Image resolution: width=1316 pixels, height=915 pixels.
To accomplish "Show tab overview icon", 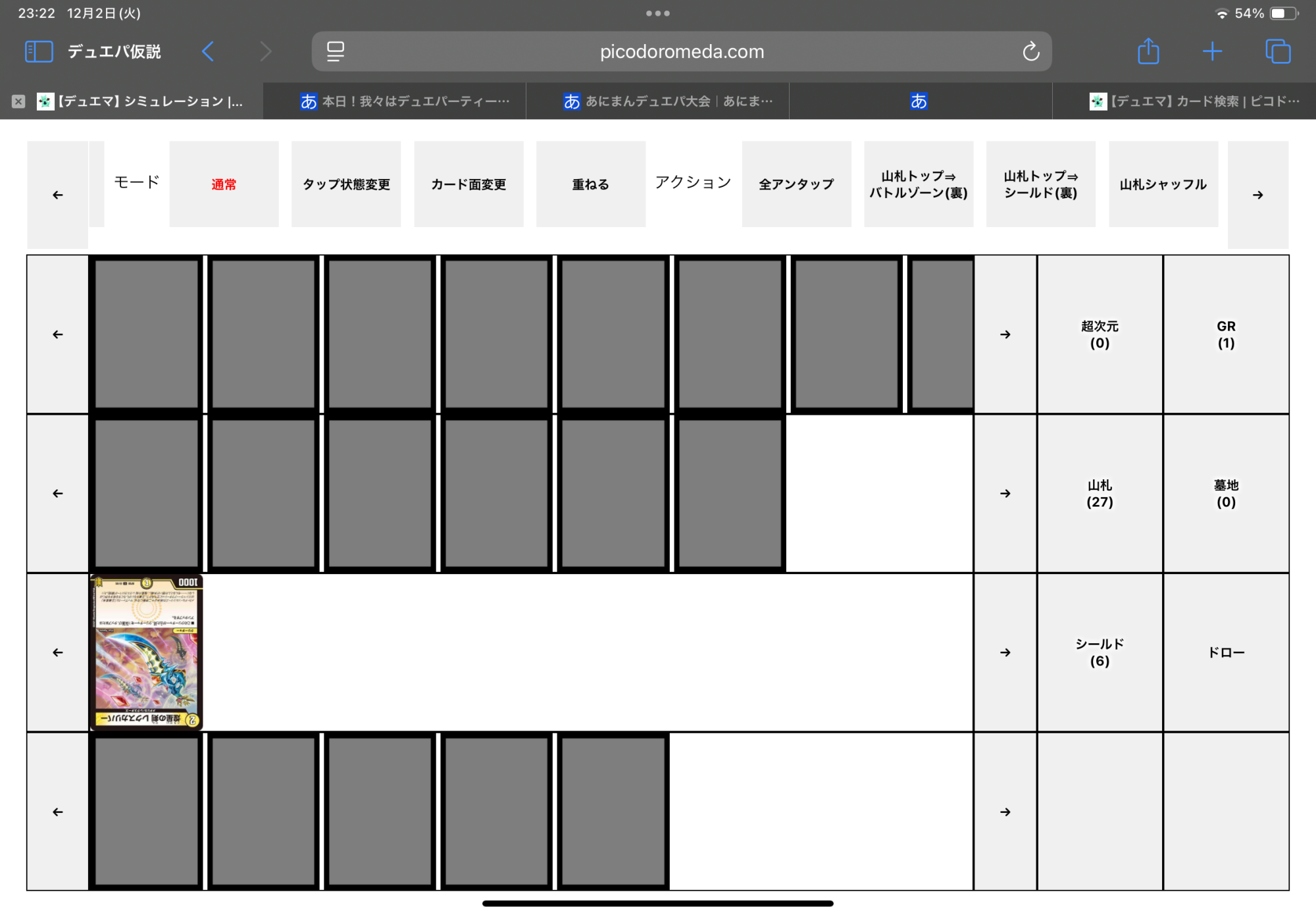I will (x=1278, y=51).
